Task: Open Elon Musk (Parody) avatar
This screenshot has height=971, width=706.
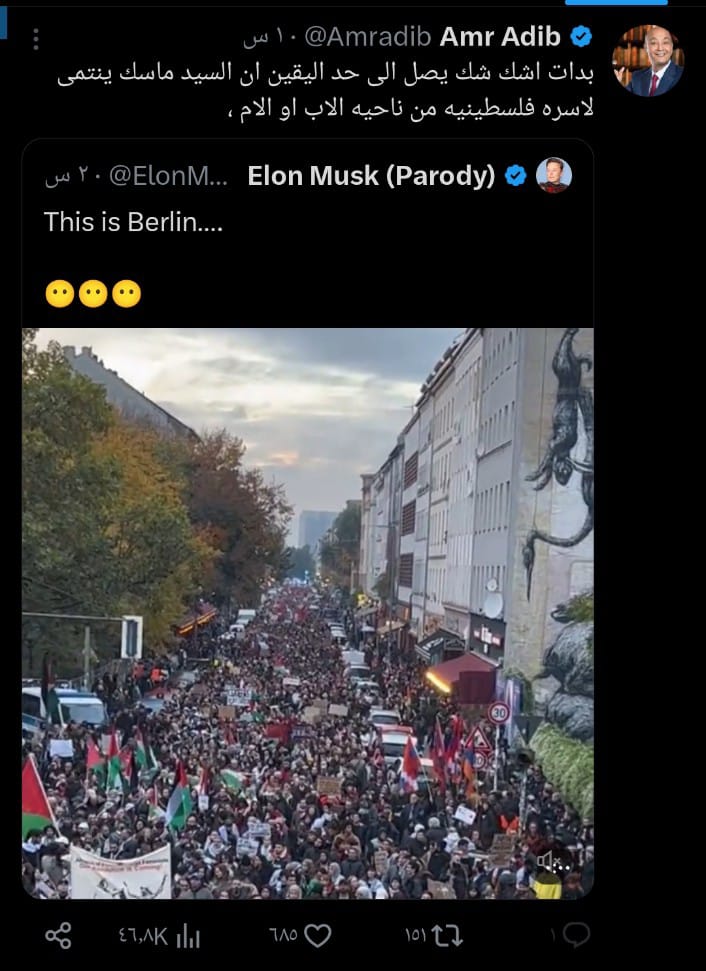Action: point(554,175)
